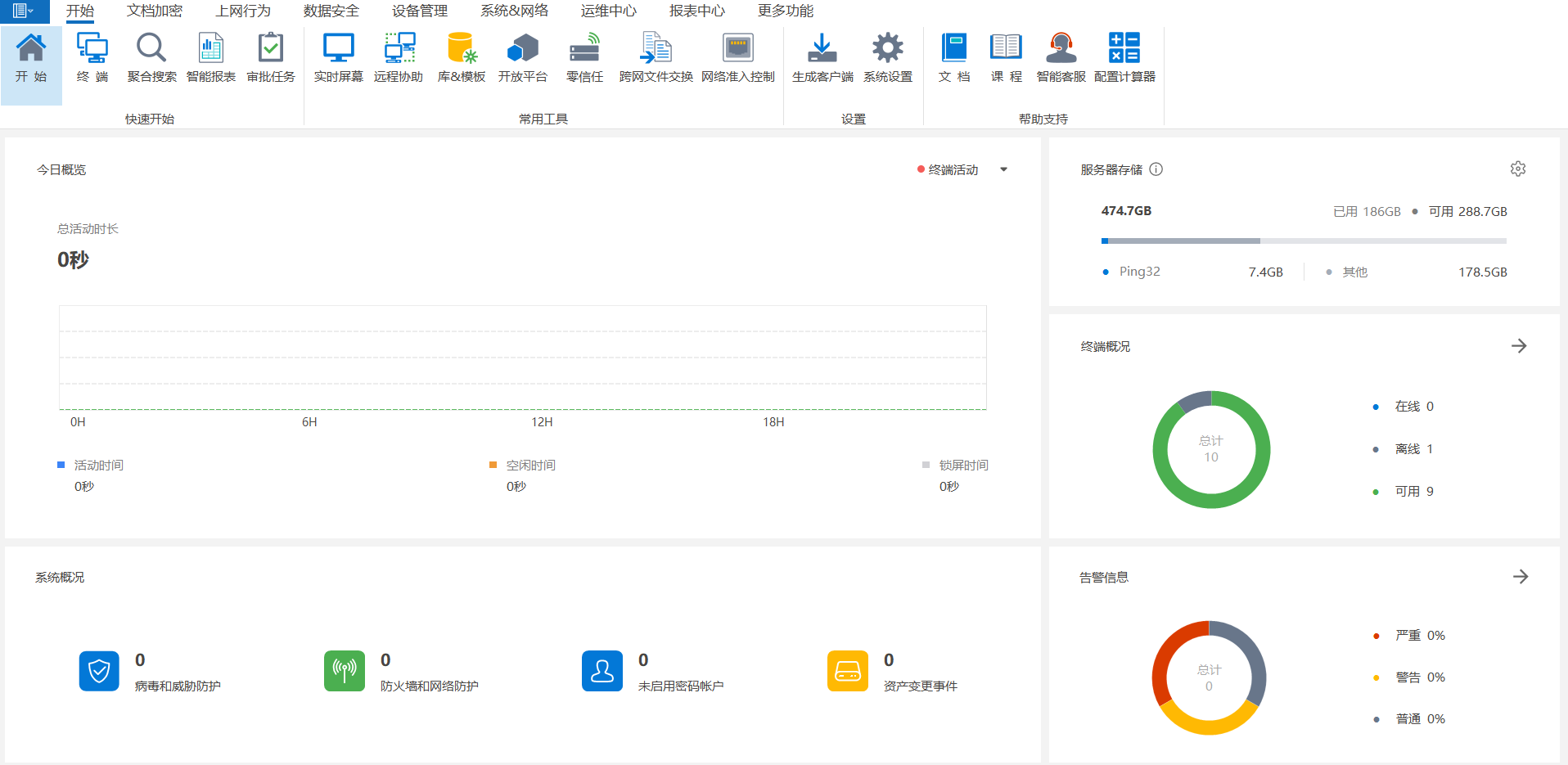Toggle the 活动时间 chart legend
The width and height of the screenshot is (1568, 765).
click(98, 466)
